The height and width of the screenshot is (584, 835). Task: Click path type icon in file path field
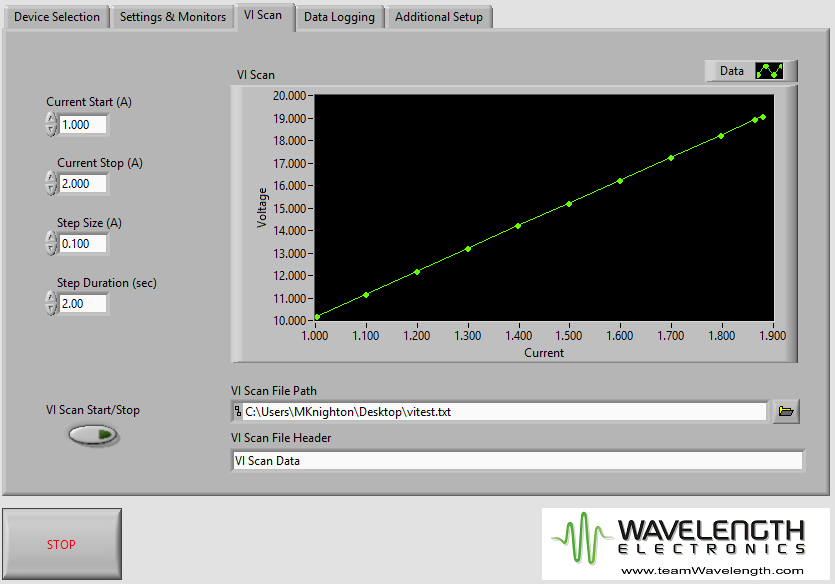237,411
